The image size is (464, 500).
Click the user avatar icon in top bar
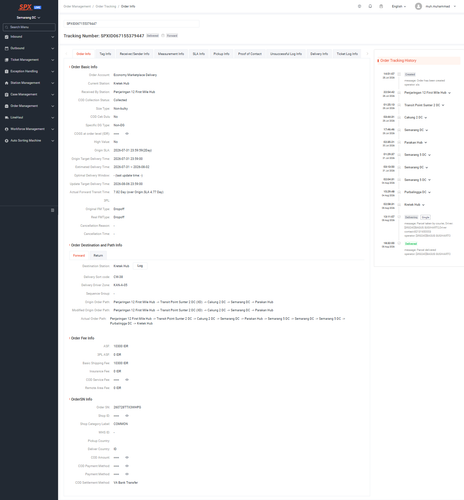tap(418, 6)
